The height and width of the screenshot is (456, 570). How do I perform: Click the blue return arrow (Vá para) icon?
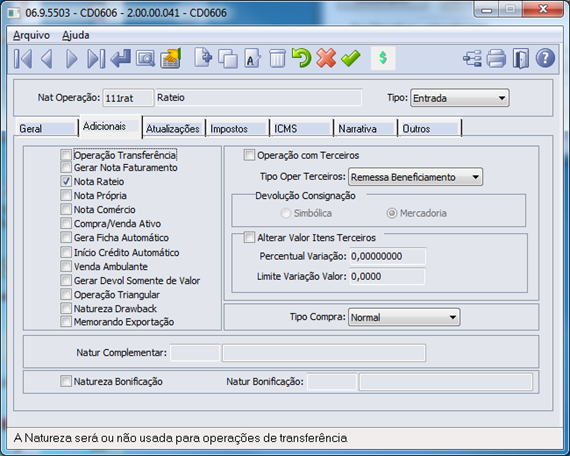[x=121, y=59]
